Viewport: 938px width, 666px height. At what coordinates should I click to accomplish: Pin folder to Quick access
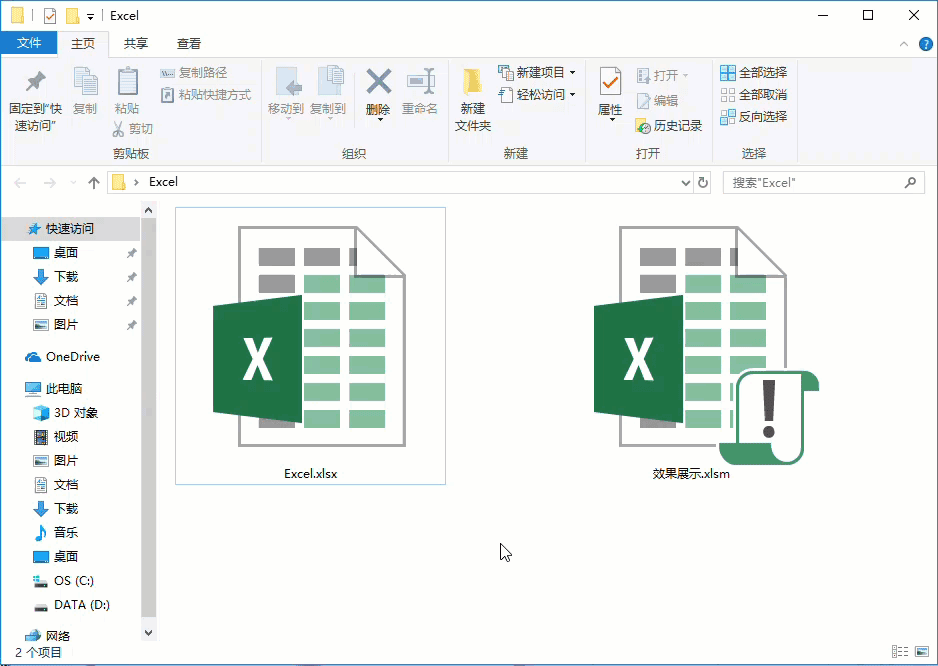pyautogui.click(x=35, y=100)
